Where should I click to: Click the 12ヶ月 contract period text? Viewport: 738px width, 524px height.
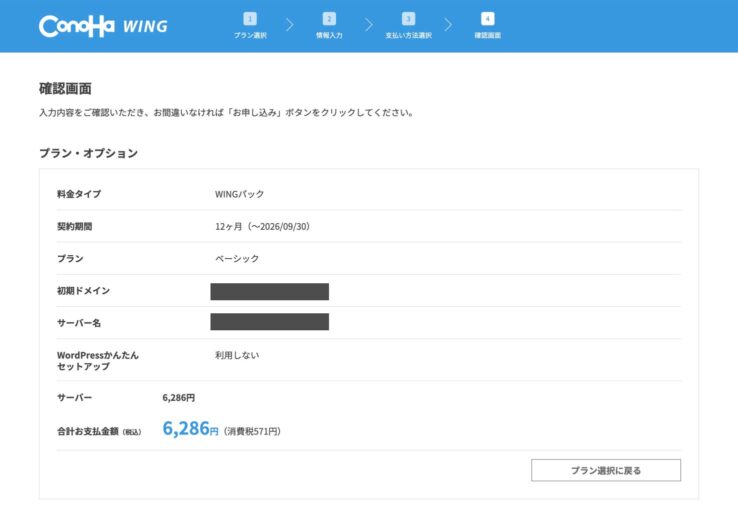pyautogui.click(x=262, y=226)
